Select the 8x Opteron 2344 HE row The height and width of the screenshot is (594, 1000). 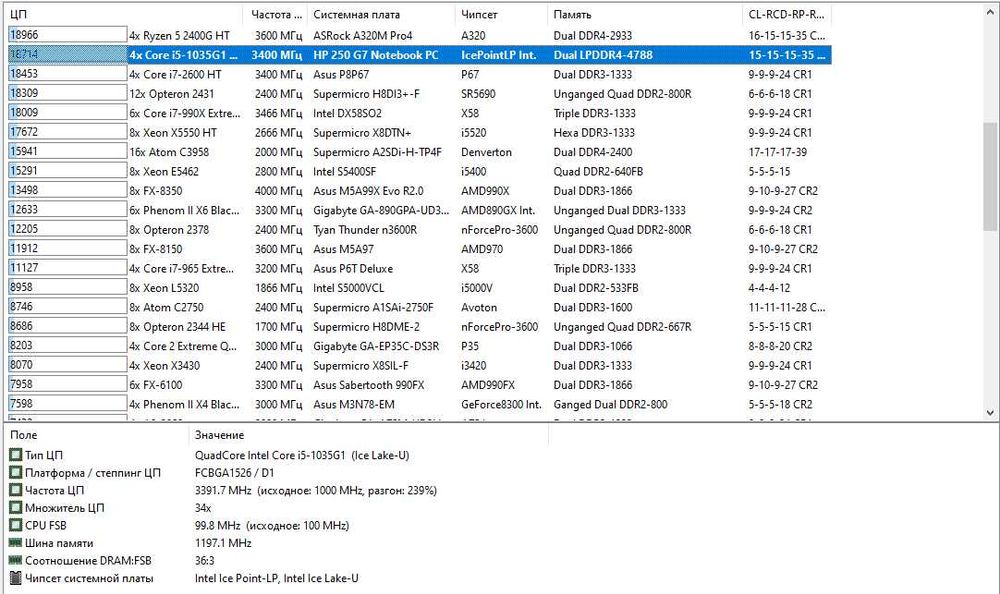[x=420, y=327]
